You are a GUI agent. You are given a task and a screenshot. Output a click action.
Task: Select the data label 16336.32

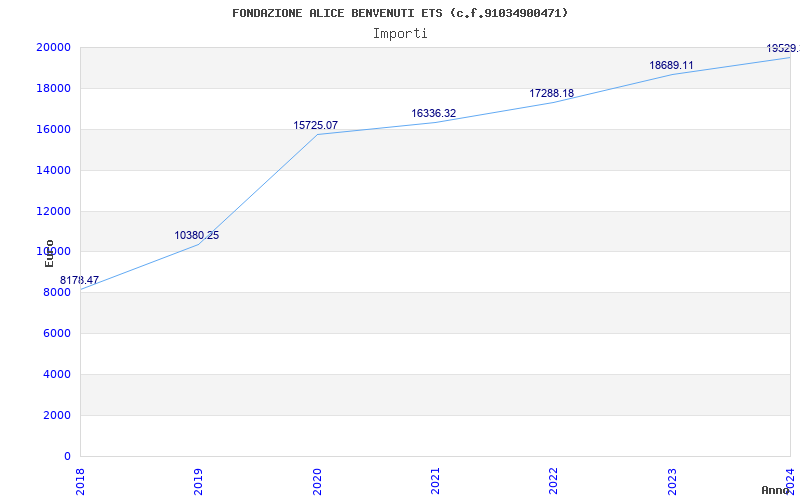pos(434,113)
